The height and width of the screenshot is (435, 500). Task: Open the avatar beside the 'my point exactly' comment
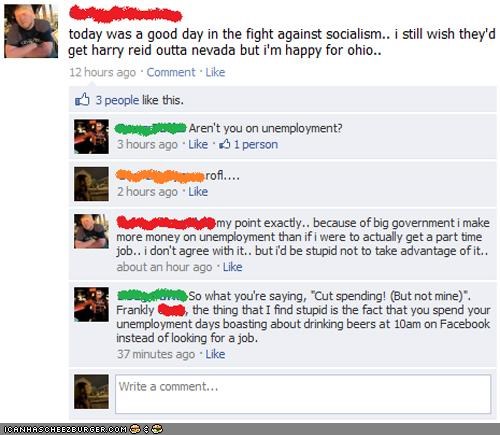[x=91, y=231]
